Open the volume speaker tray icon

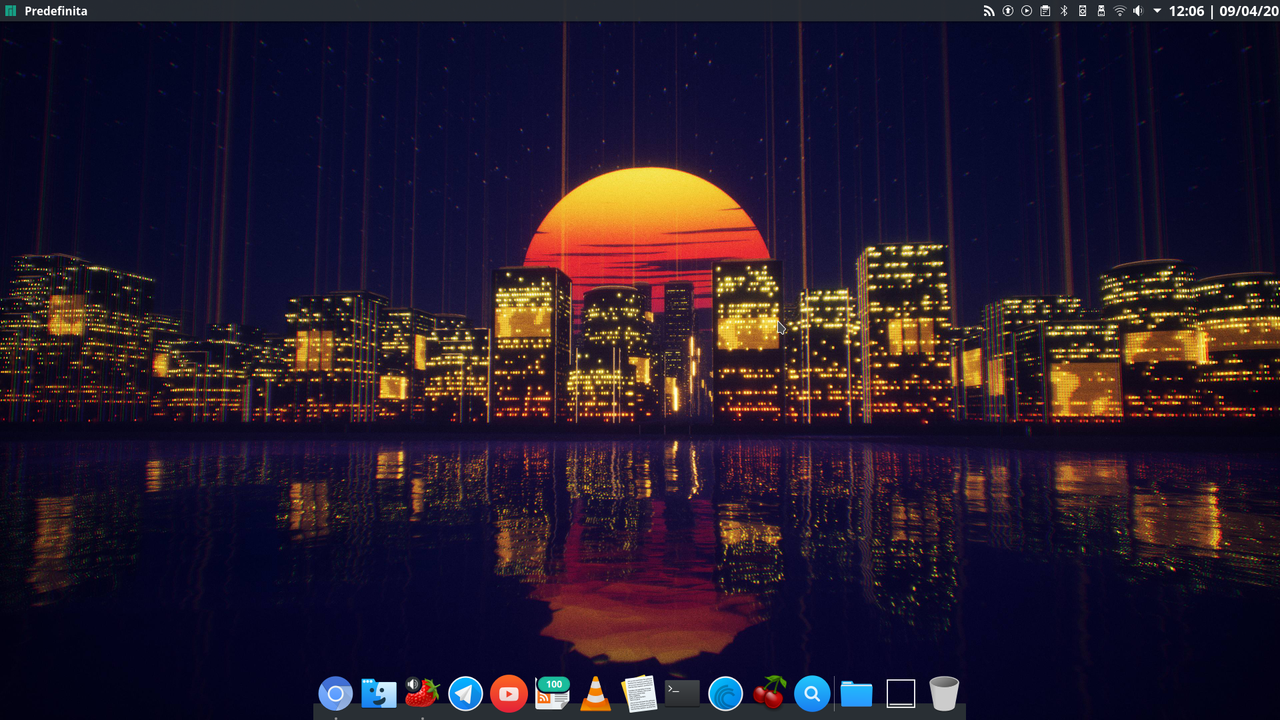tap(1139, 11)
